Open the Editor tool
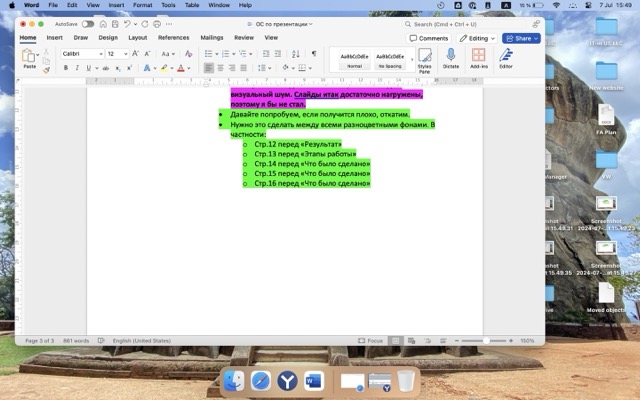 tap(506, 58)
